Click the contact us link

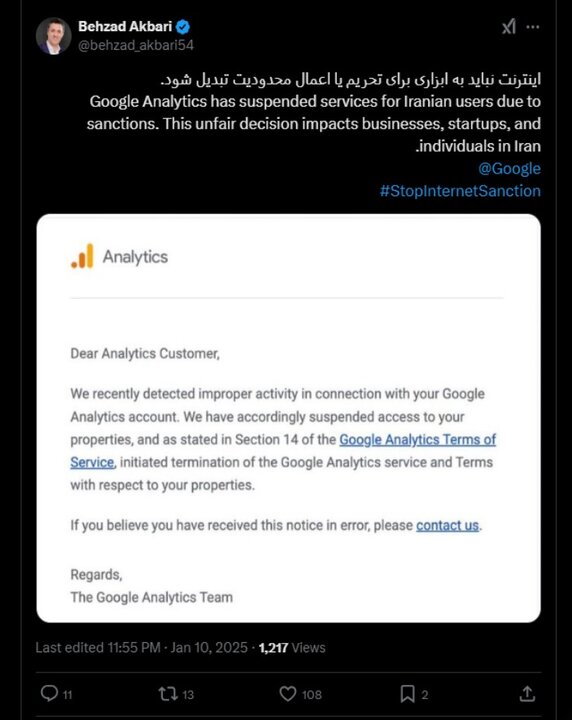point(447,525)
